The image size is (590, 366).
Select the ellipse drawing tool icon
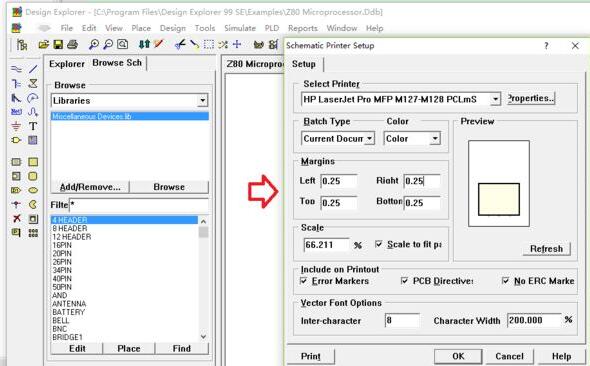(33, 190)
